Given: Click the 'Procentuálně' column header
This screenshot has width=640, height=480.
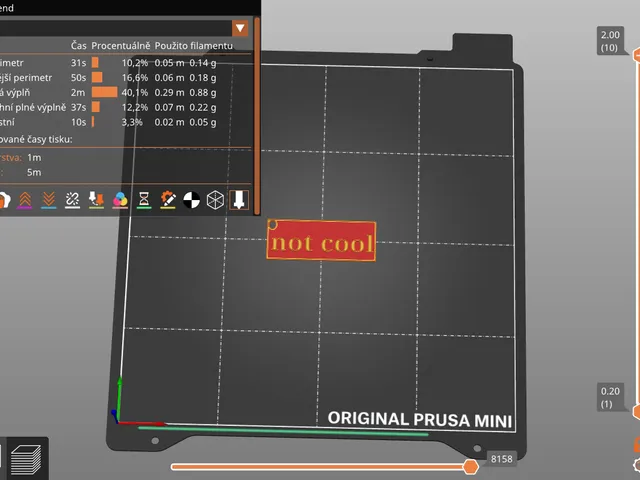Looking at the screenshot, I should 121,45.
